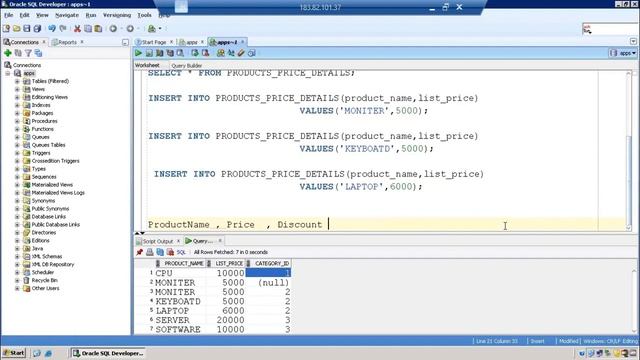
Task: Click the Filter funnel icon in Connections panel
Action: [28, 53]
